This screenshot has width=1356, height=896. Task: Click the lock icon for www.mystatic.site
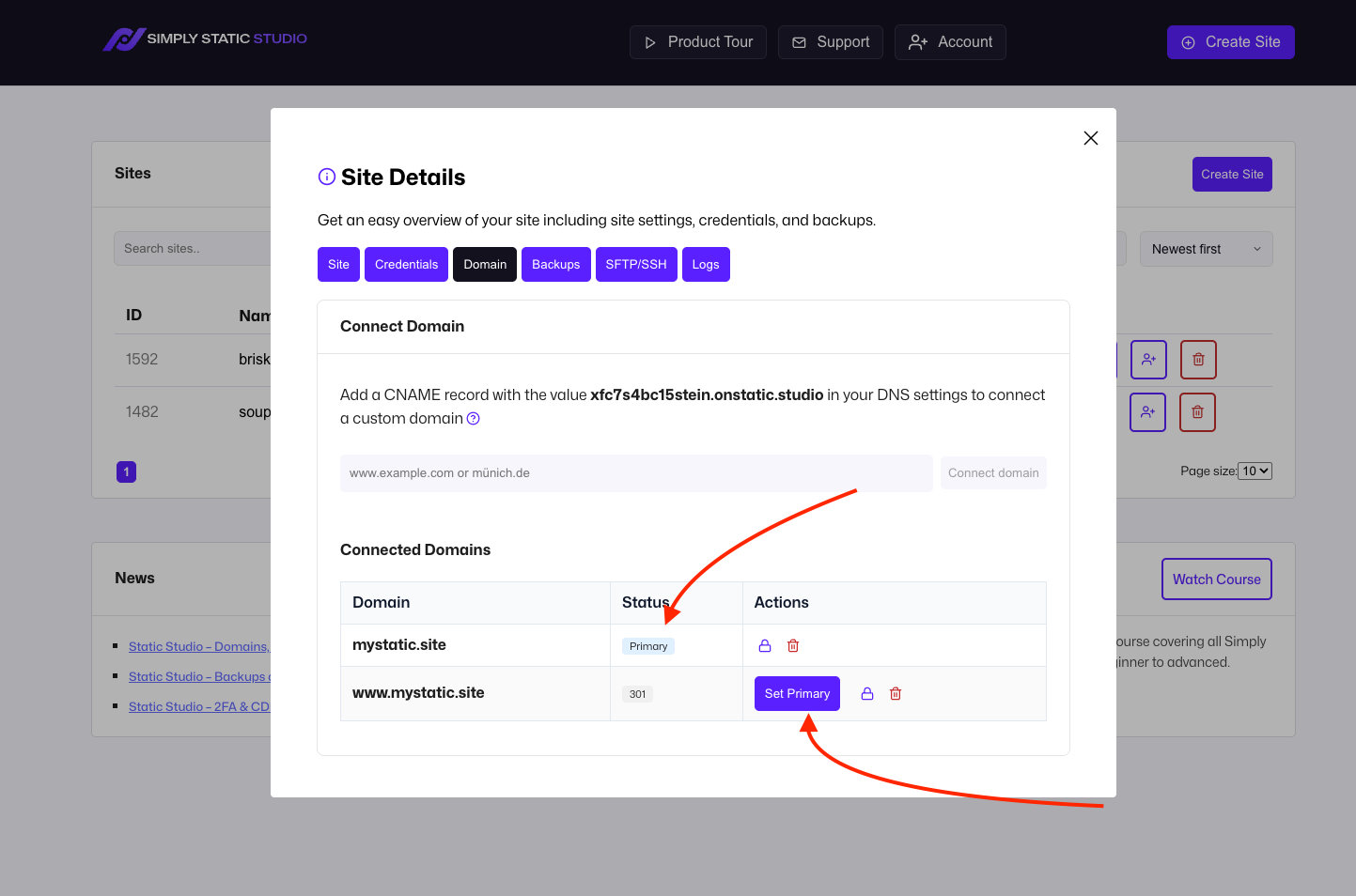(867, 694)
